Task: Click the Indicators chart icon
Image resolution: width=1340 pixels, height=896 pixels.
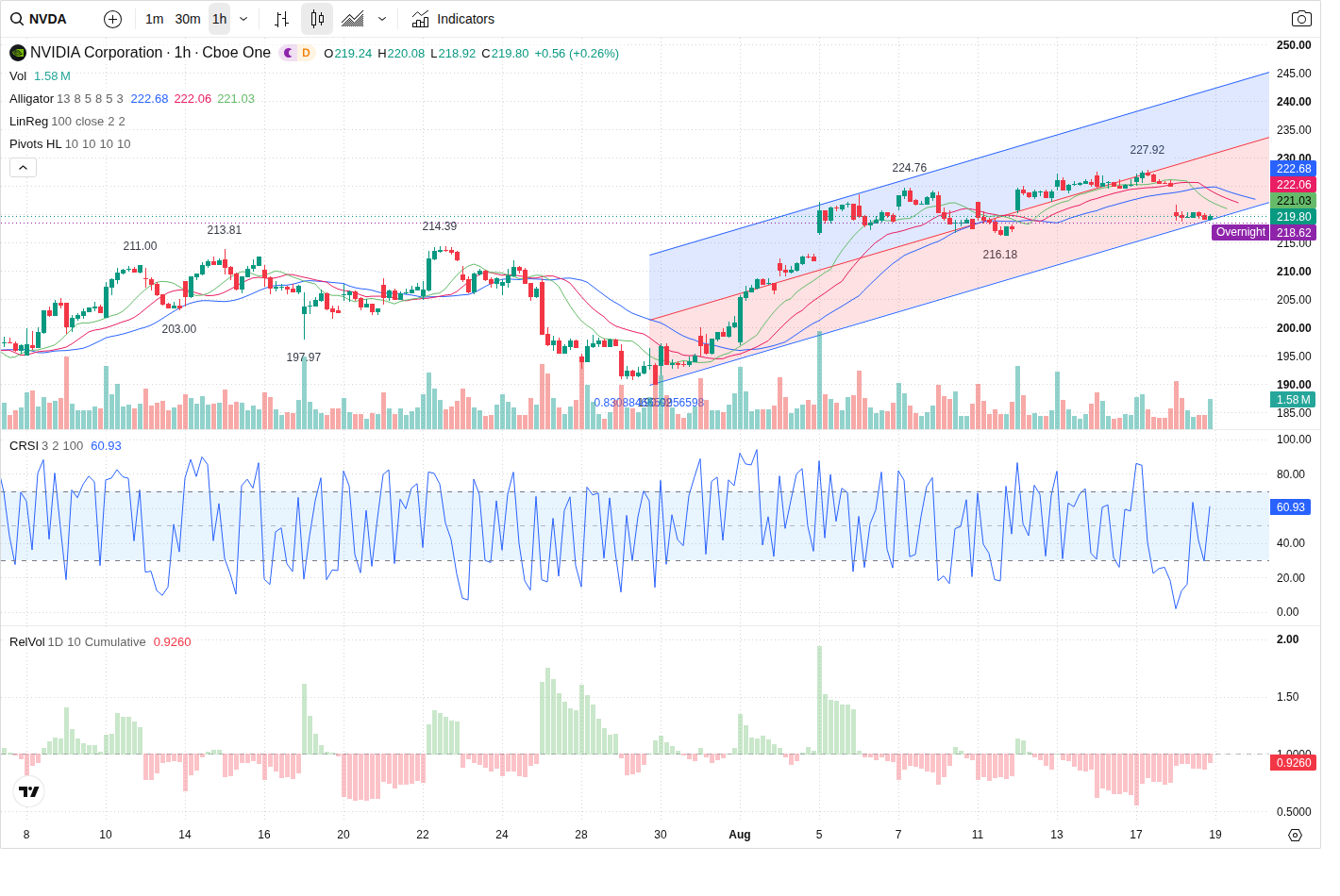Action: pos(421,19)
